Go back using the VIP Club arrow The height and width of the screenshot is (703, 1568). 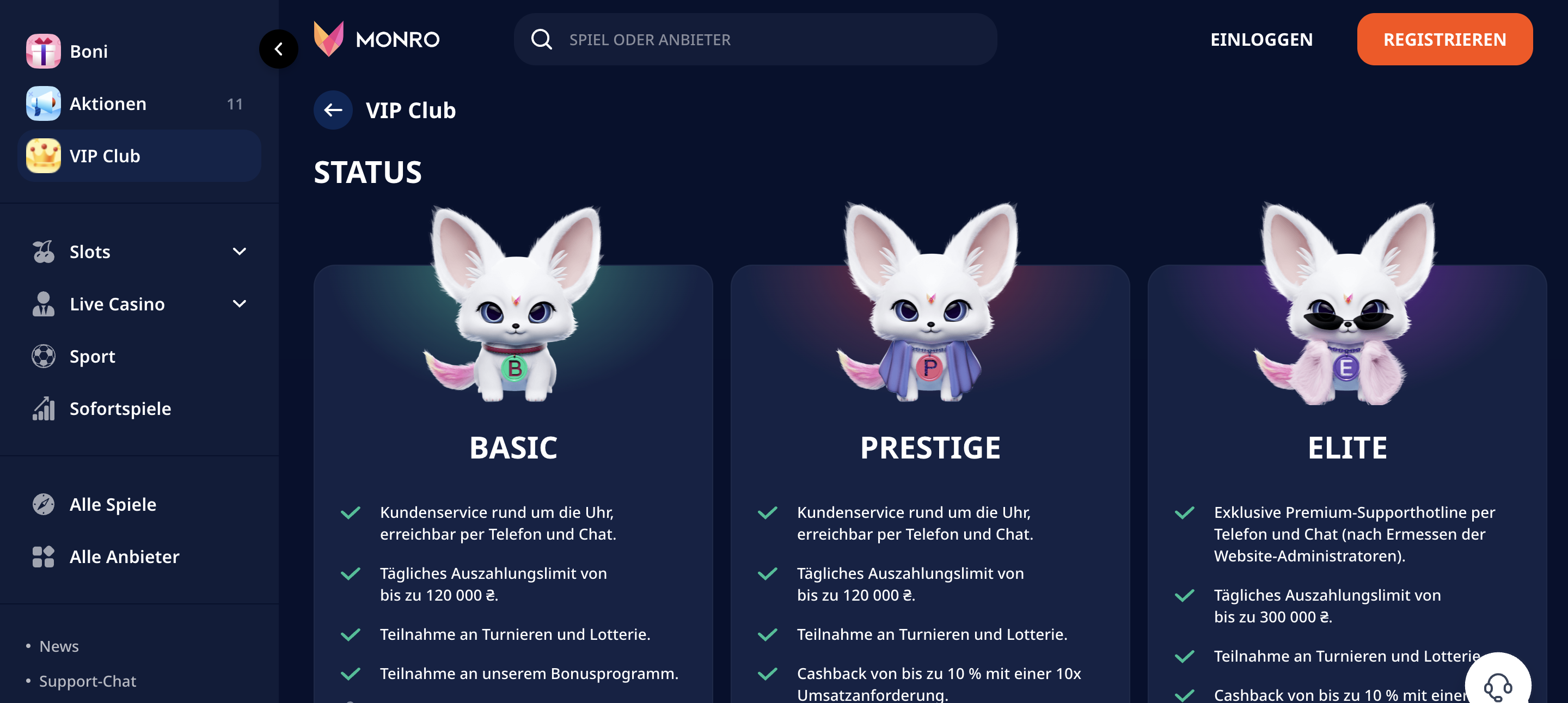tap(333, 110)
